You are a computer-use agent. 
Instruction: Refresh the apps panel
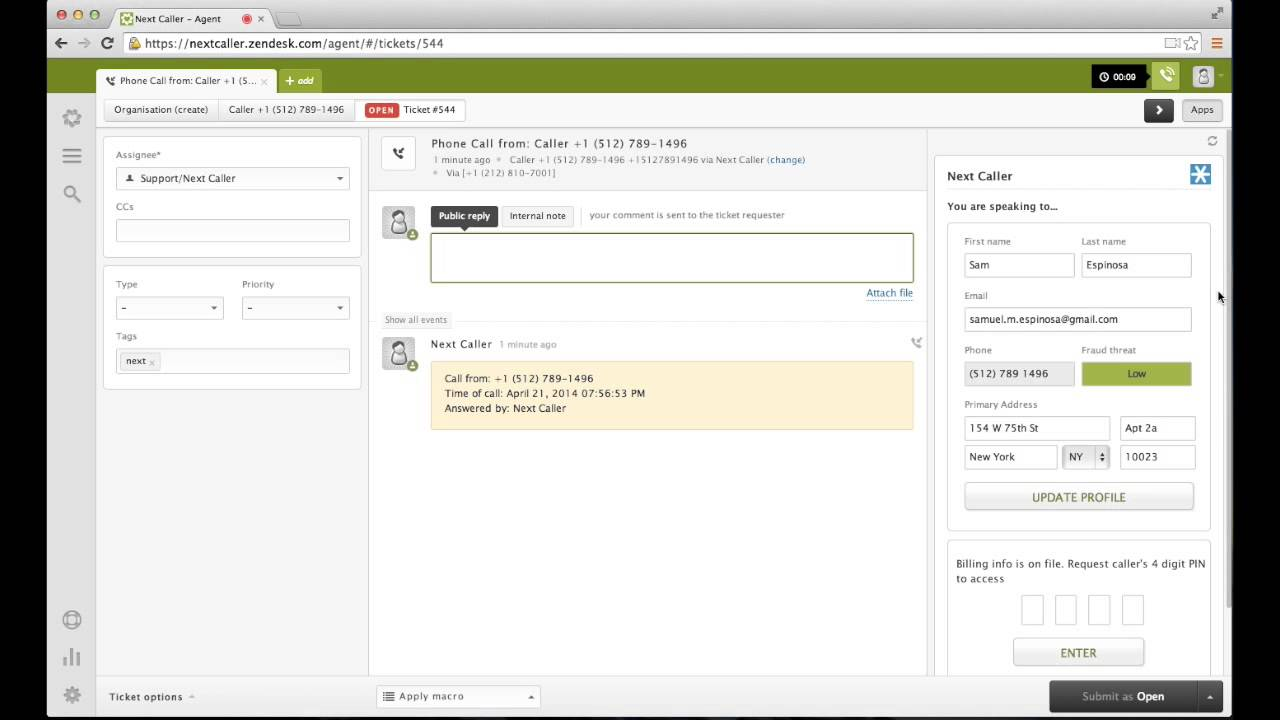tap(1212, 141)
